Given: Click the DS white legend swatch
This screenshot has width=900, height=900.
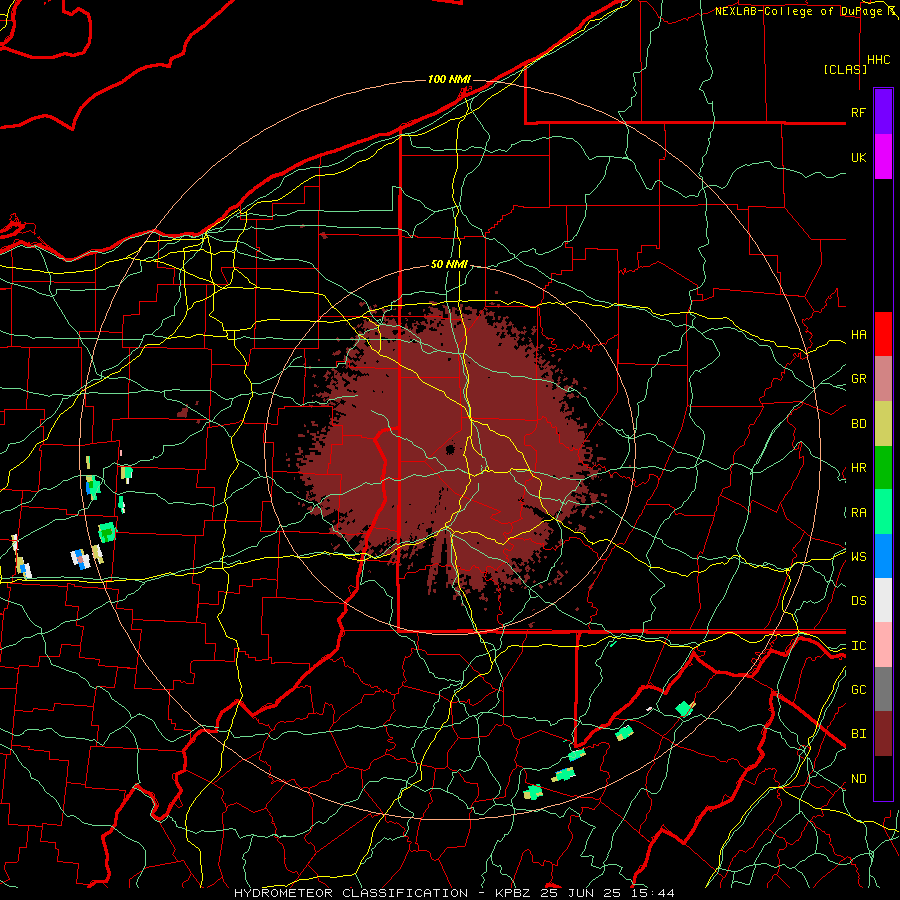Looking at the screenshot, I should point(883,600).
